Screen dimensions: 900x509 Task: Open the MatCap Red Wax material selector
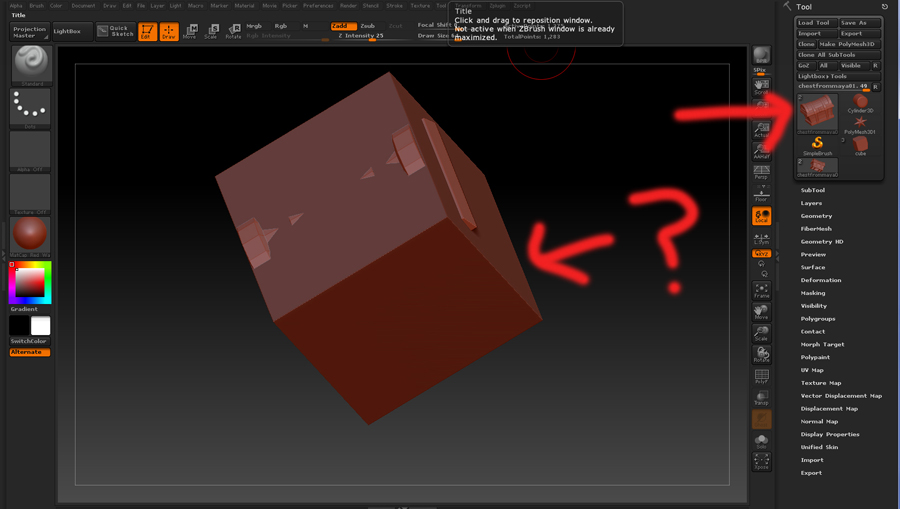(30, 237)
